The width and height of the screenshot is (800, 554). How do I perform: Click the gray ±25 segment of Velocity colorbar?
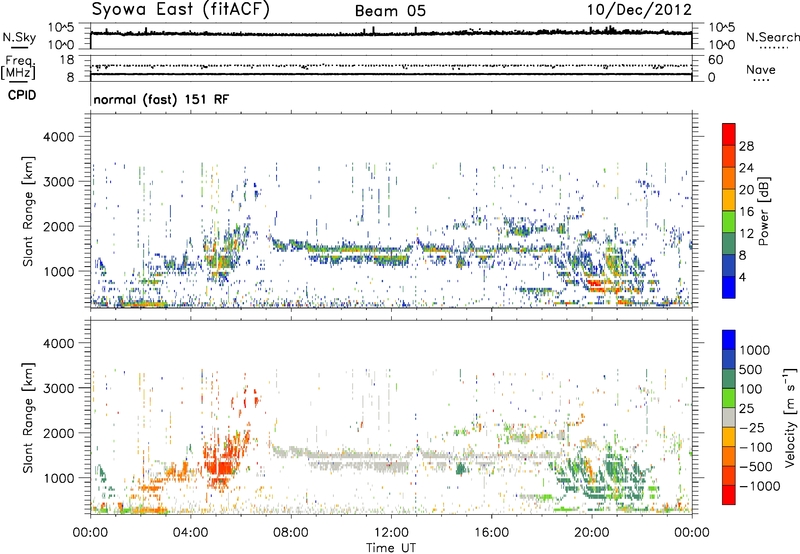point(729,417)
